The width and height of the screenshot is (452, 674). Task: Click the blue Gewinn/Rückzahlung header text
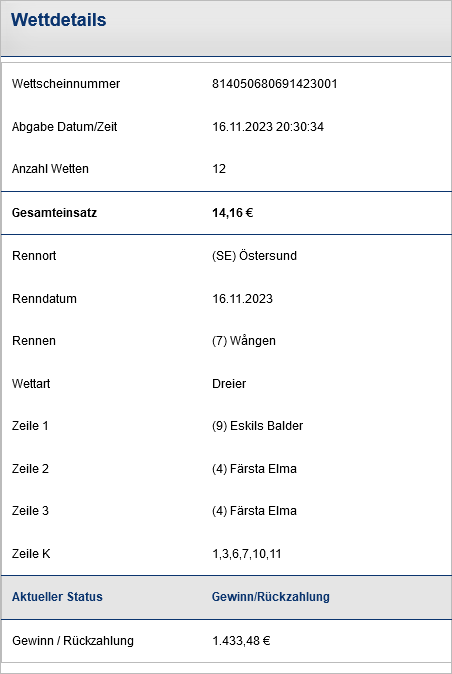[271, 597]
